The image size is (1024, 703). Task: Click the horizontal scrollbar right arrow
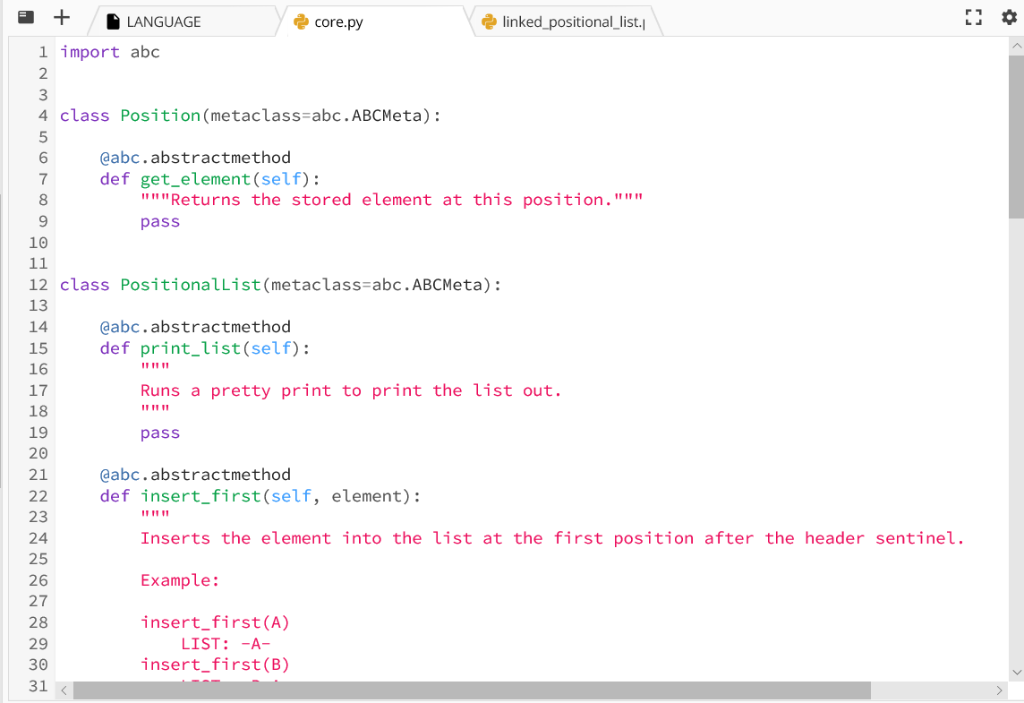coord(999,690)
